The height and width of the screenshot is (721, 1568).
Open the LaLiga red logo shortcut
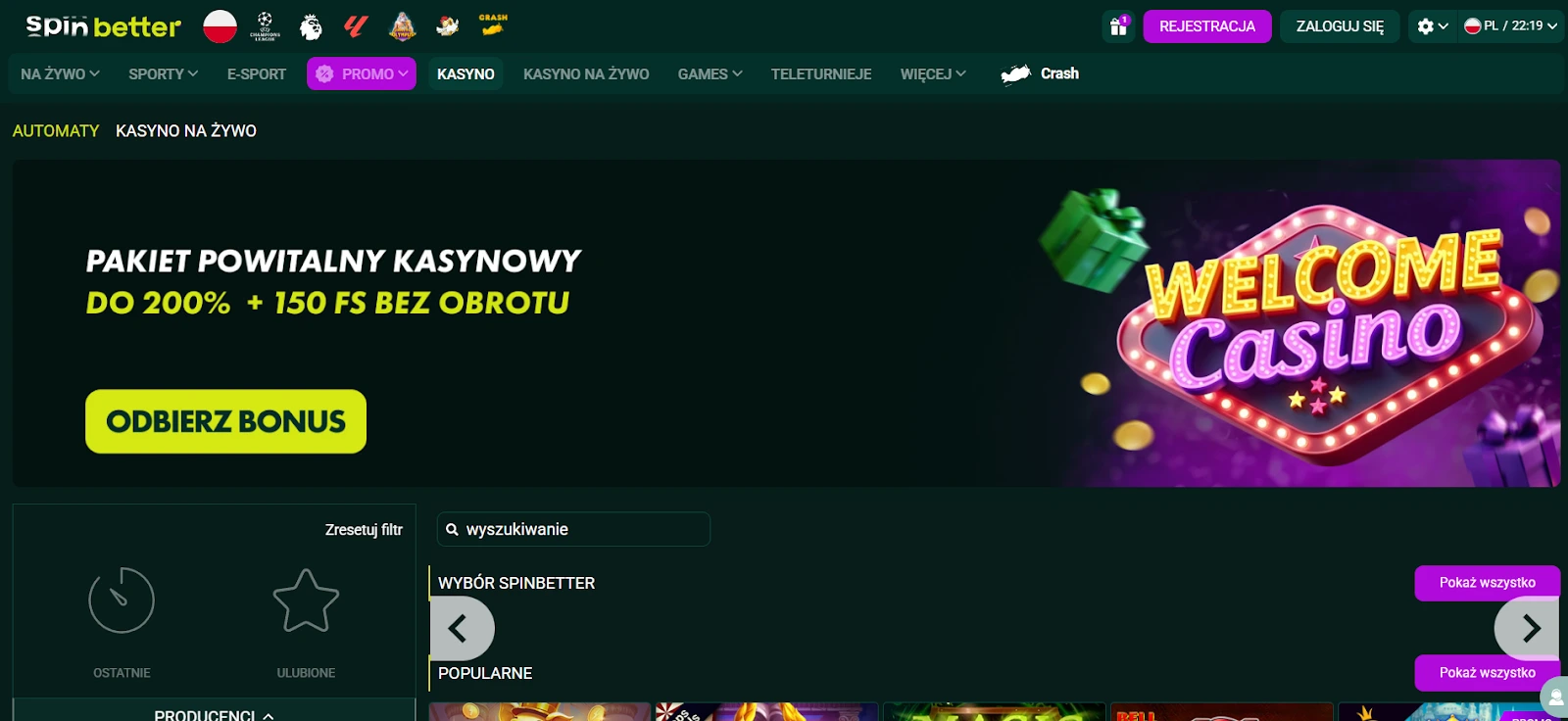tap(355, 25)
